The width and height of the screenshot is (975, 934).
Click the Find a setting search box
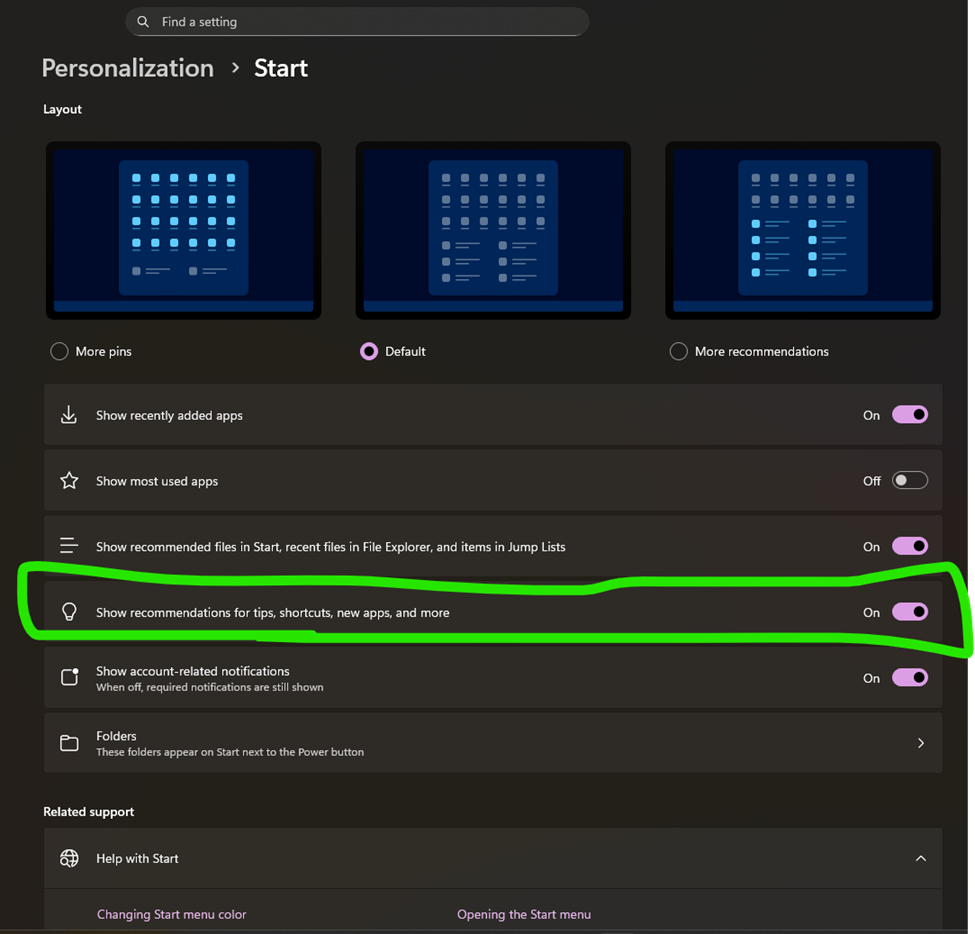358,22
